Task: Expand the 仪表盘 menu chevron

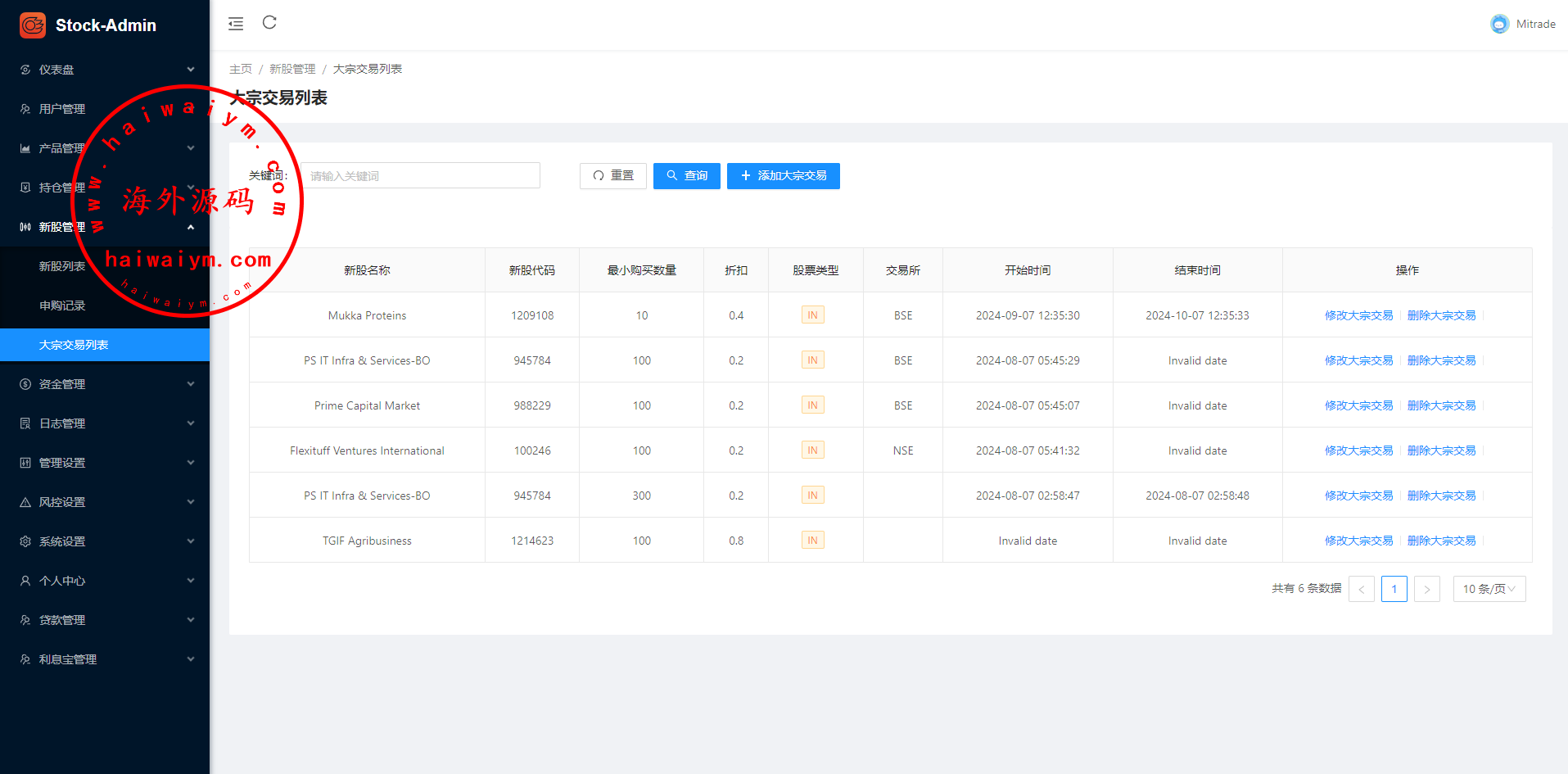Action: click(x=191, y=70)
